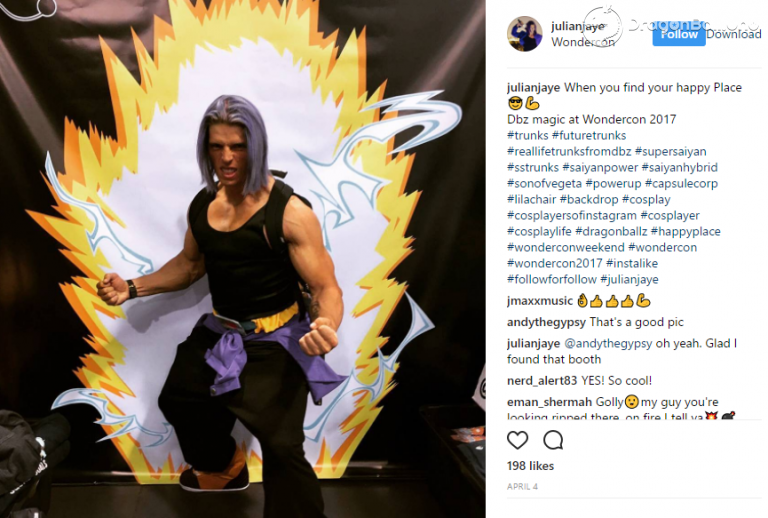Open the #supersaiyan hashtag

pos(671,151)
